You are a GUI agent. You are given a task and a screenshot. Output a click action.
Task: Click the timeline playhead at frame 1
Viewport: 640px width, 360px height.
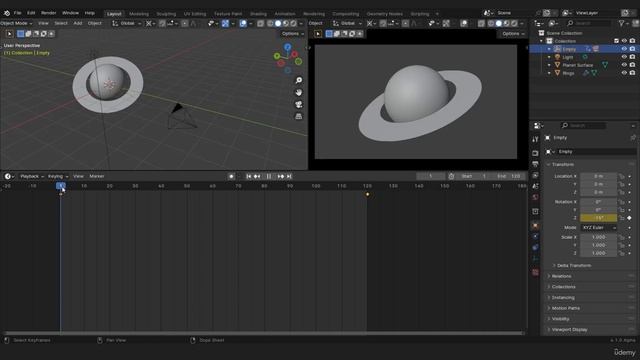point(60,186)
